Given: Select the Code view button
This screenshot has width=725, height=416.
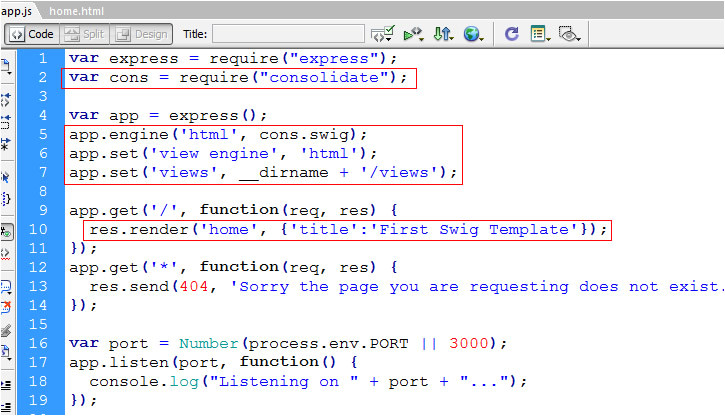Looking at the screenshot, I should coord(32,34).
